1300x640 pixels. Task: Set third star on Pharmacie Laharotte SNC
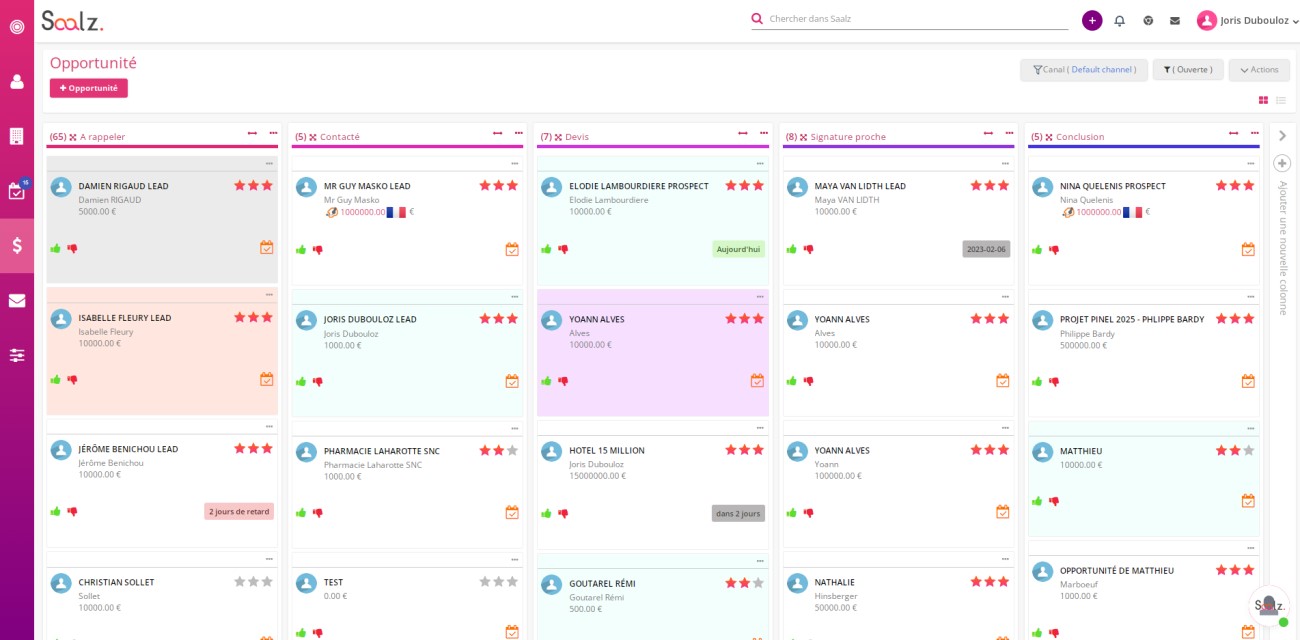[x=513, y=450]
